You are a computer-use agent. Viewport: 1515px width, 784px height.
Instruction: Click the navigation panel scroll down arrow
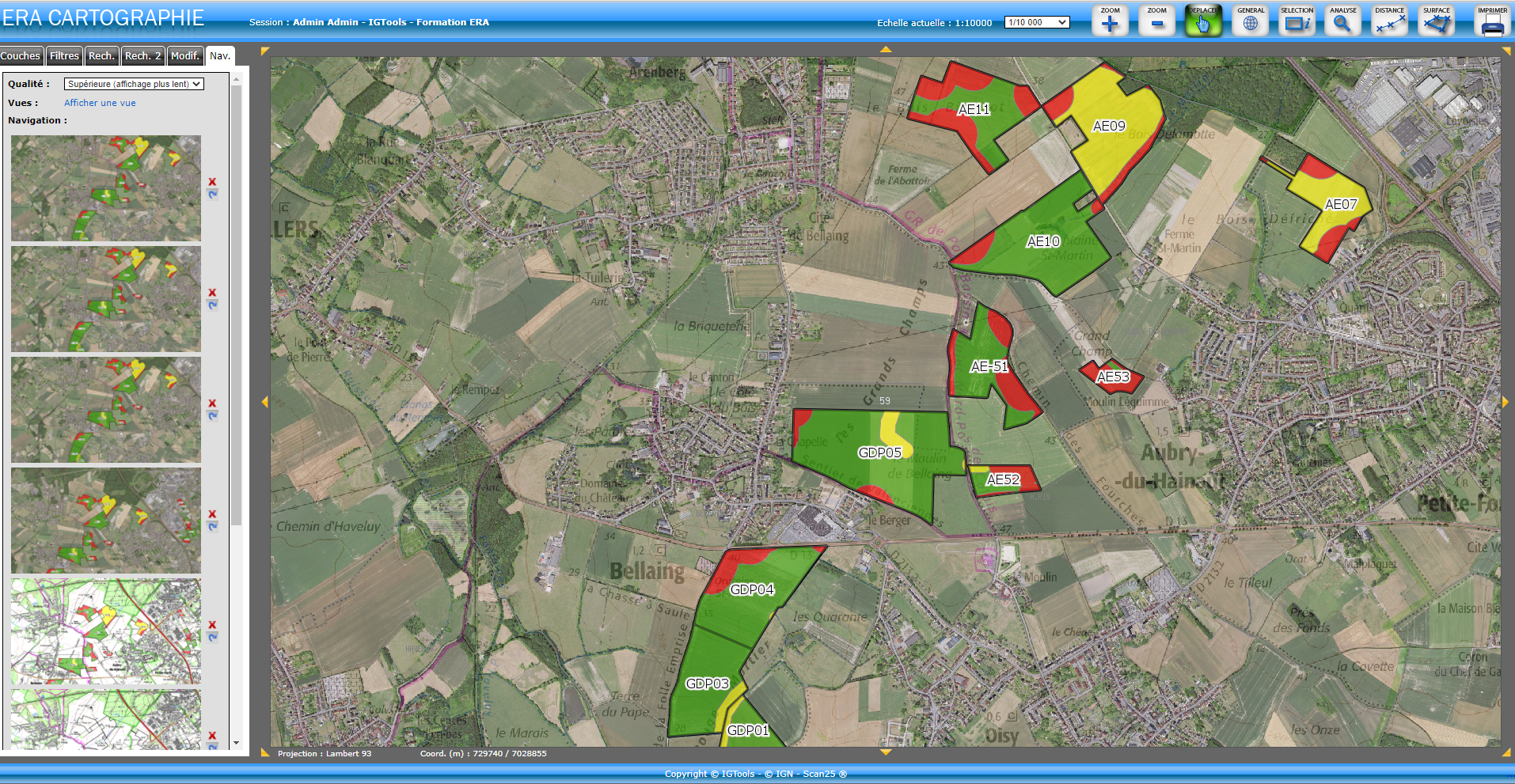(236, 743)
